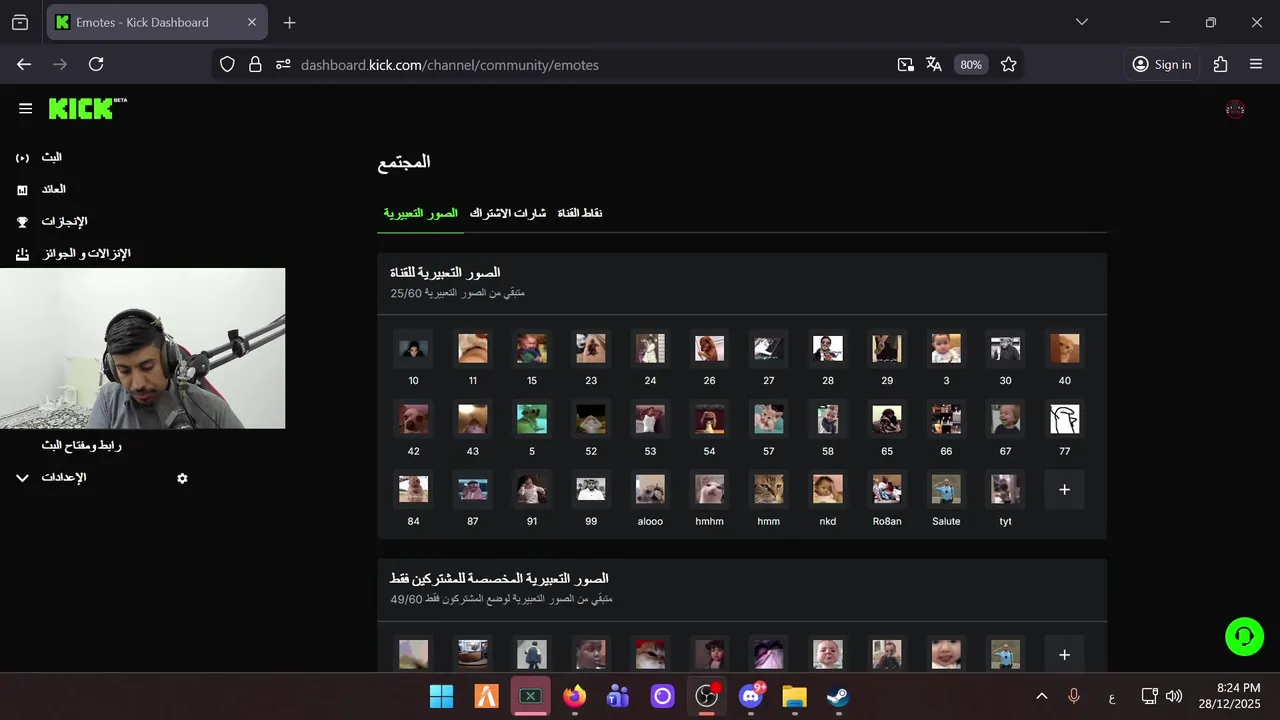Collapse the الإعدادات sidebar section
The height and width of the screenshot is (720, 1280).
22,478
